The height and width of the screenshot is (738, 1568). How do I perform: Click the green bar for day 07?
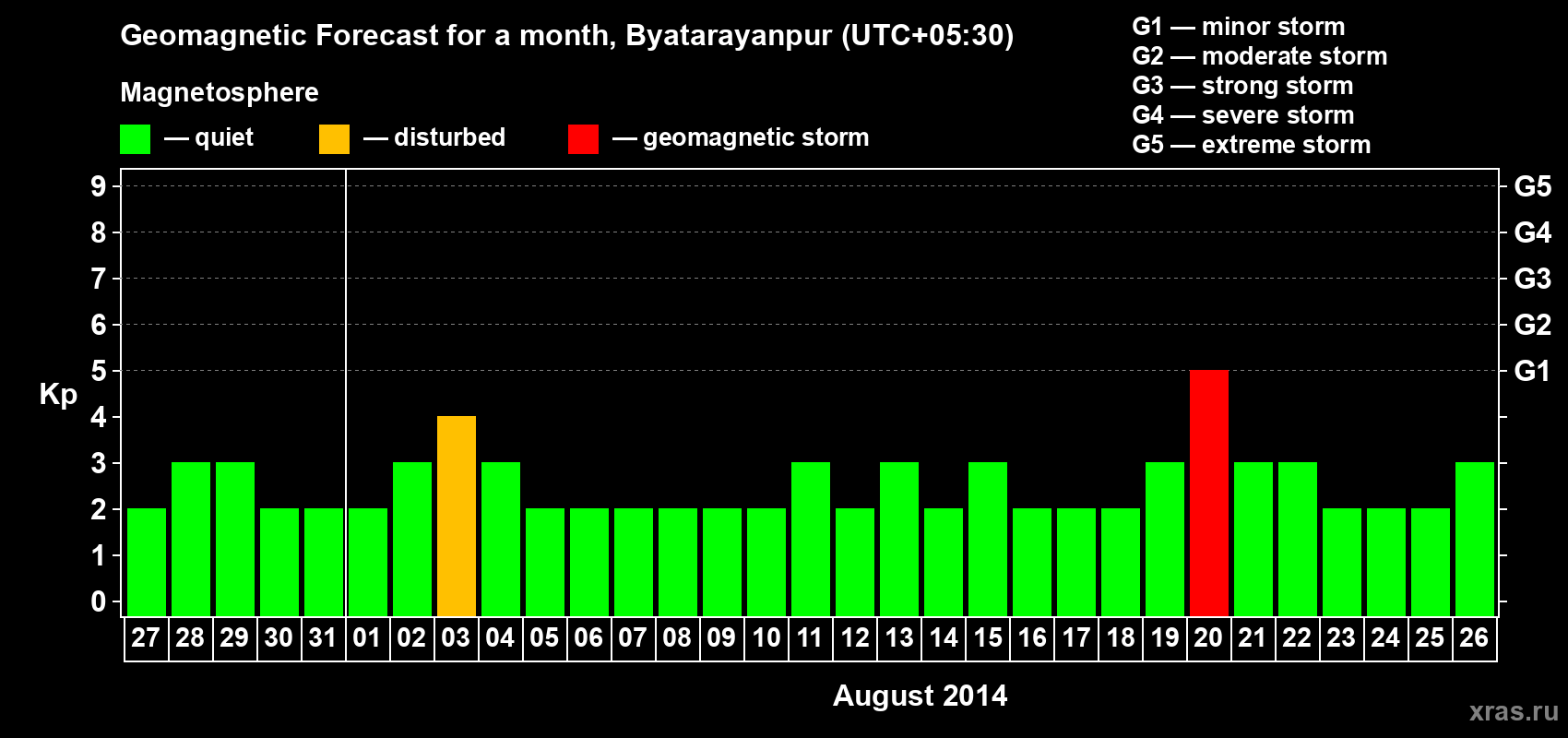(634, 562)
